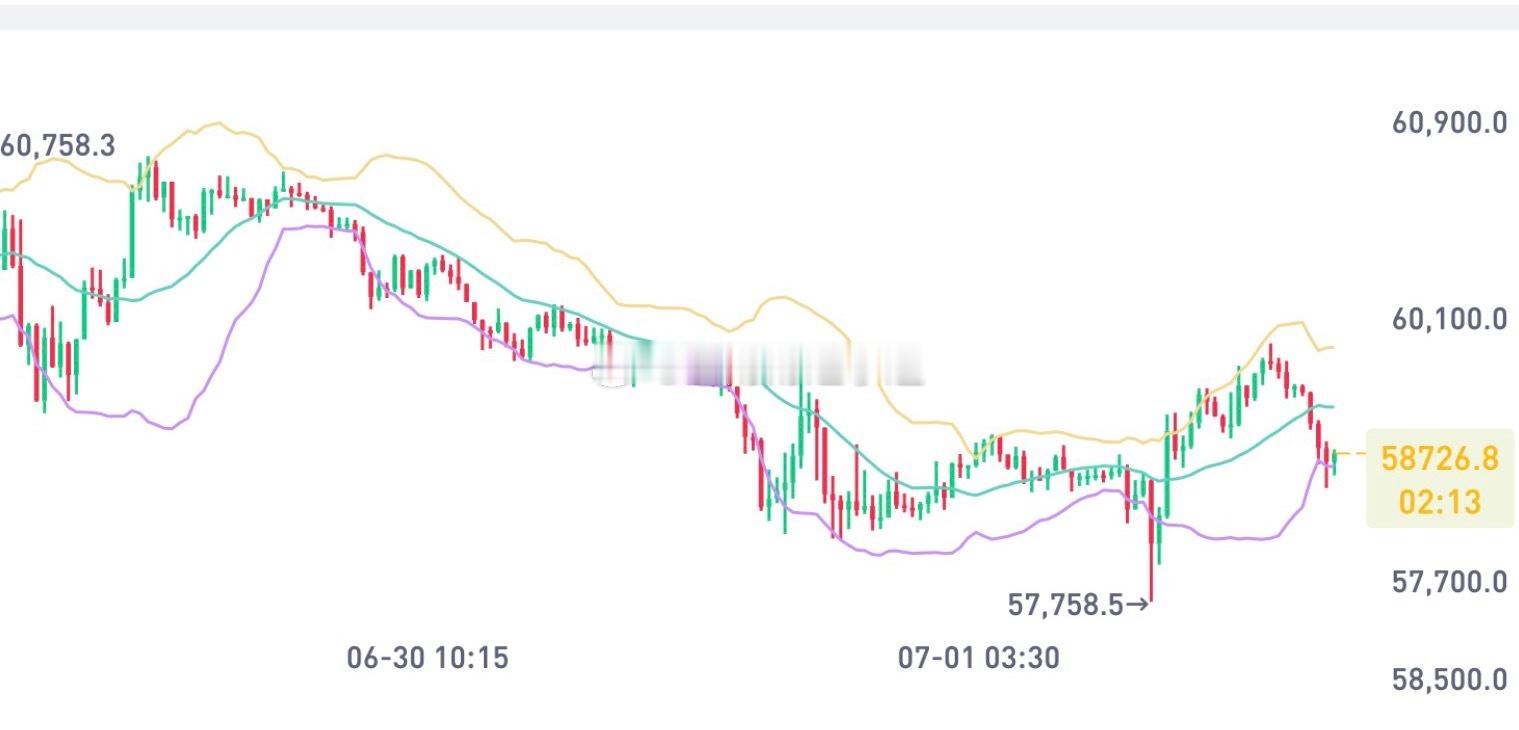Click the 07-01 03:30 time axis label
Image resolution: width=1519 pixels, height=730 pixels.
[978, 658]
